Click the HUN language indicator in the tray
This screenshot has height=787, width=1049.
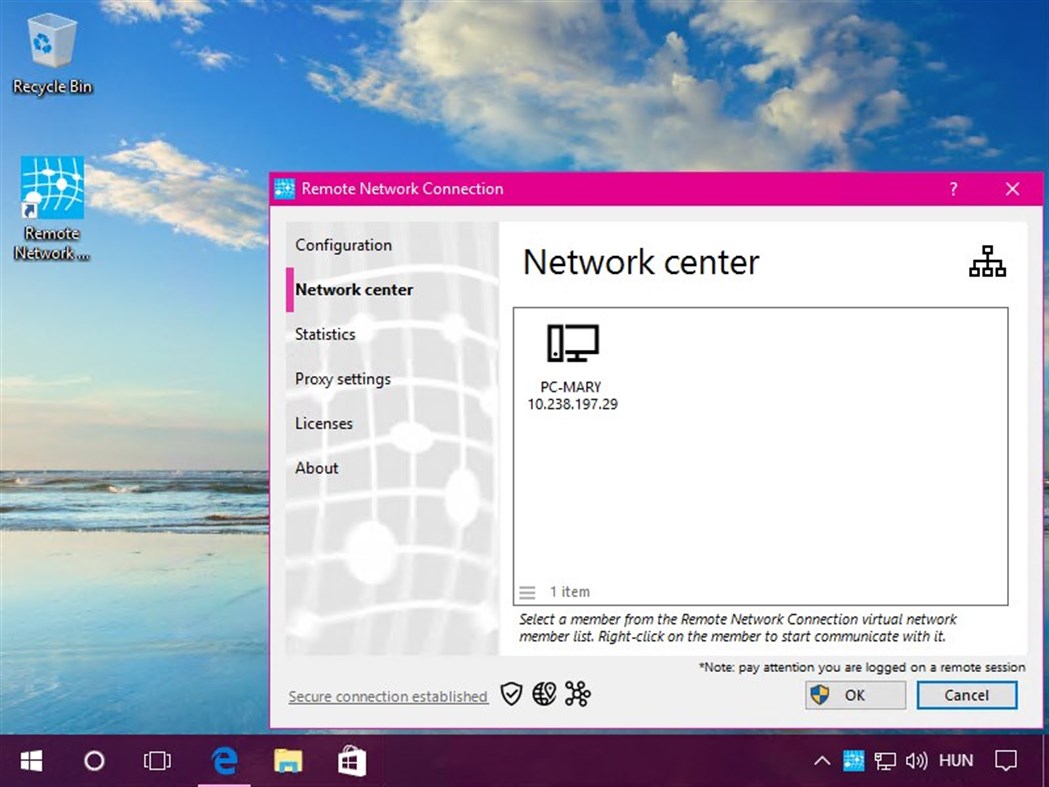click(x=956, y=760)
